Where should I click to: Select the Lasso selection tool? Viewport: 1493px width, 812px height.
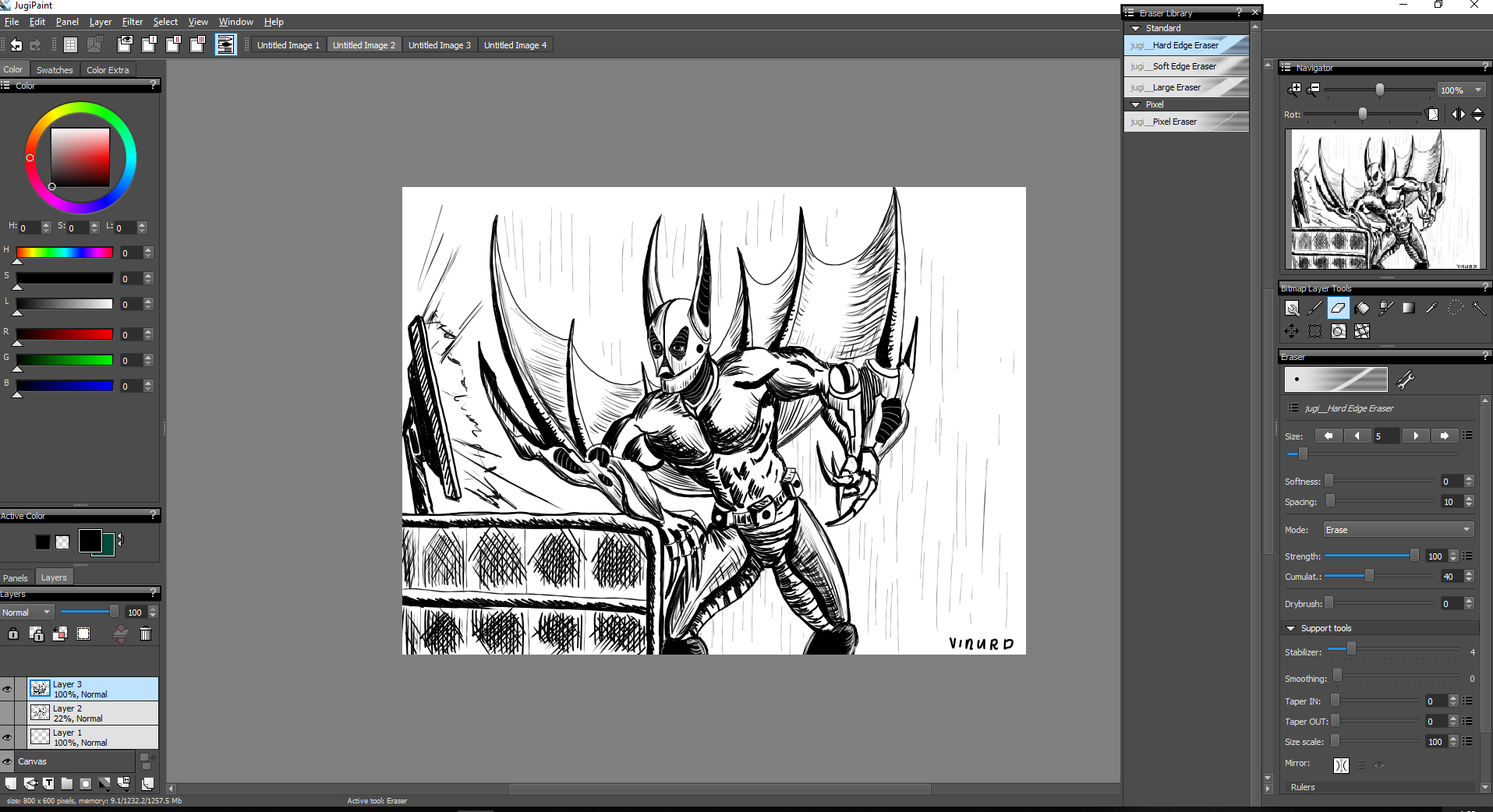pyautogui.click(x=1455, y=308)
